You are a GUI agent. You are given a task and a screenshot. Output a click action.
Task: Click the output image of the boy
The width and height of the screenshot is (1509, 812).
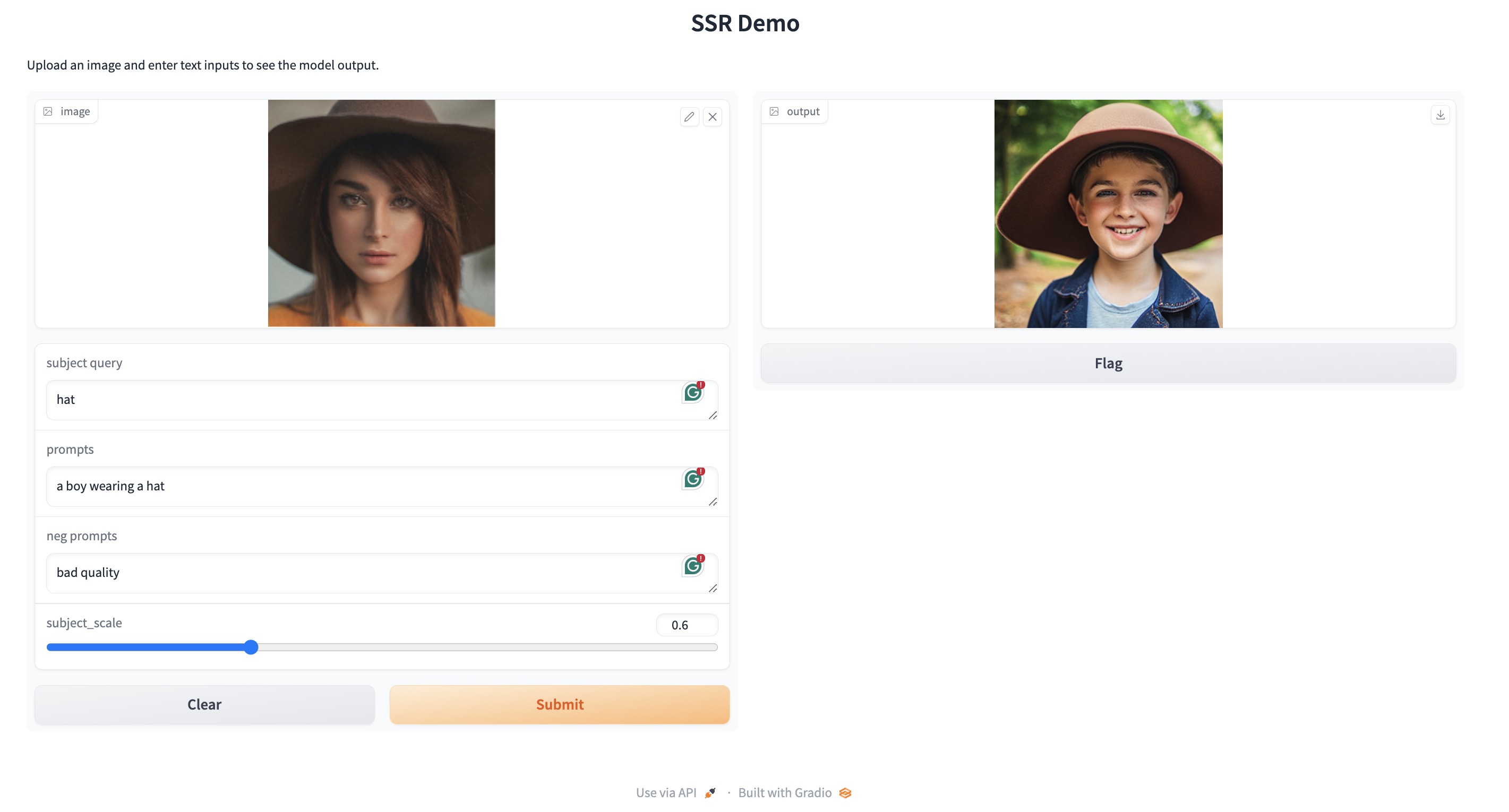(1108, 214)
